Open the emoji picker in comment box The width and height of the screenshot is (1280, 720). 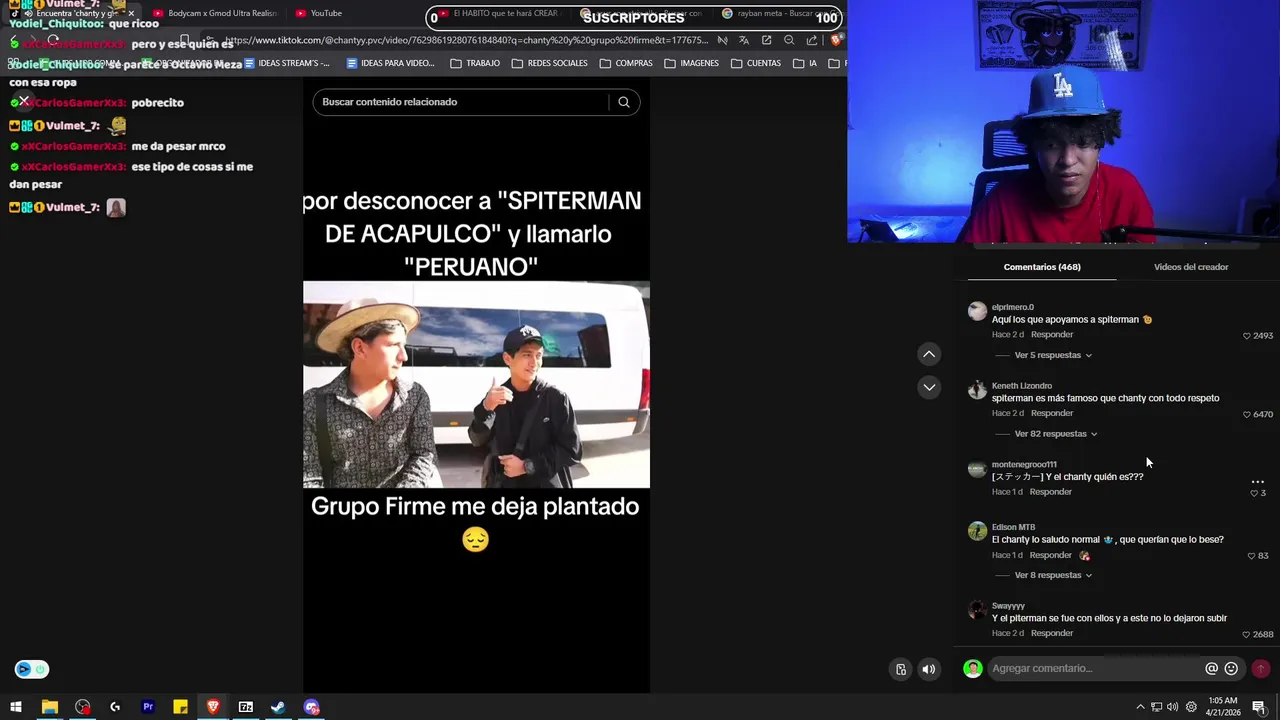coord(1231,669)
